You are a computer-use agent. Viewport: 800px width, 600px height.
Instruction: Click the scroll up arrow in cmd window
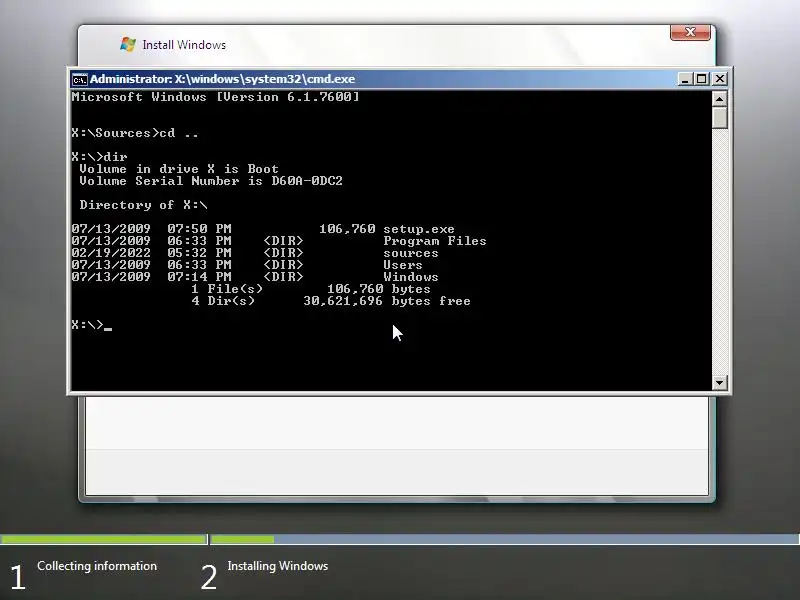tap(719, 98)
